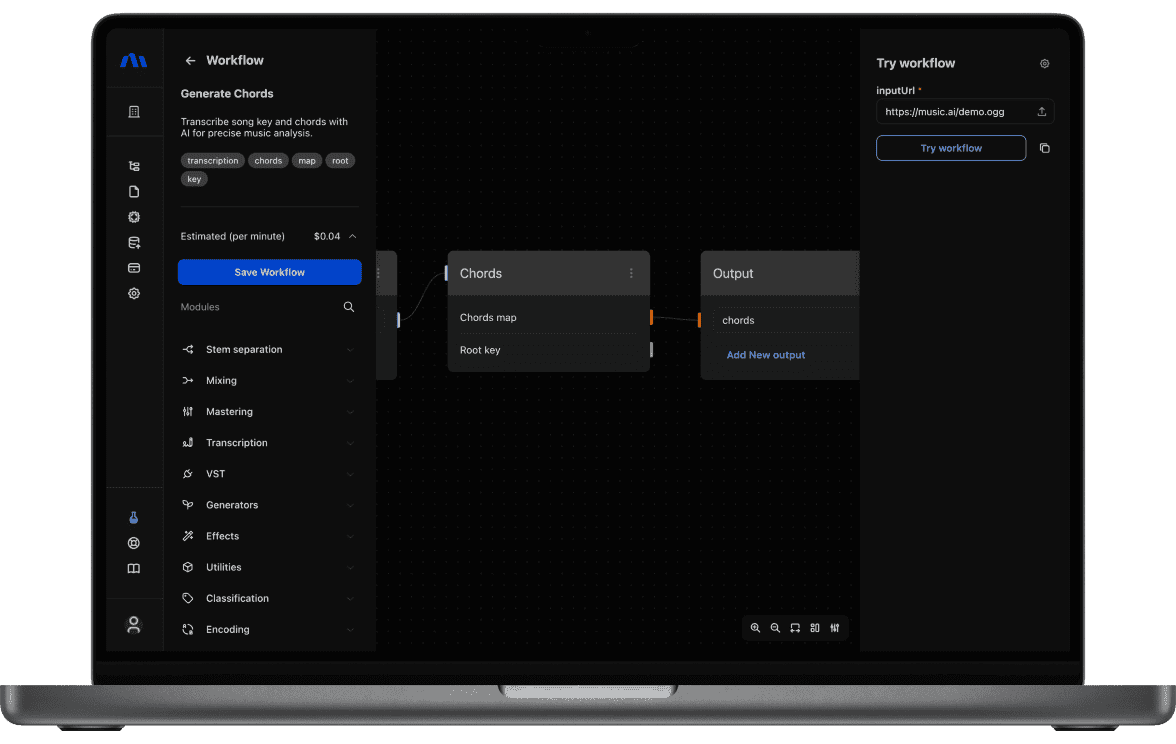Viewport: 1176px width, 744px height.
Task: Open the documentation book icon in the sidebar
Action: click(133, 569)
